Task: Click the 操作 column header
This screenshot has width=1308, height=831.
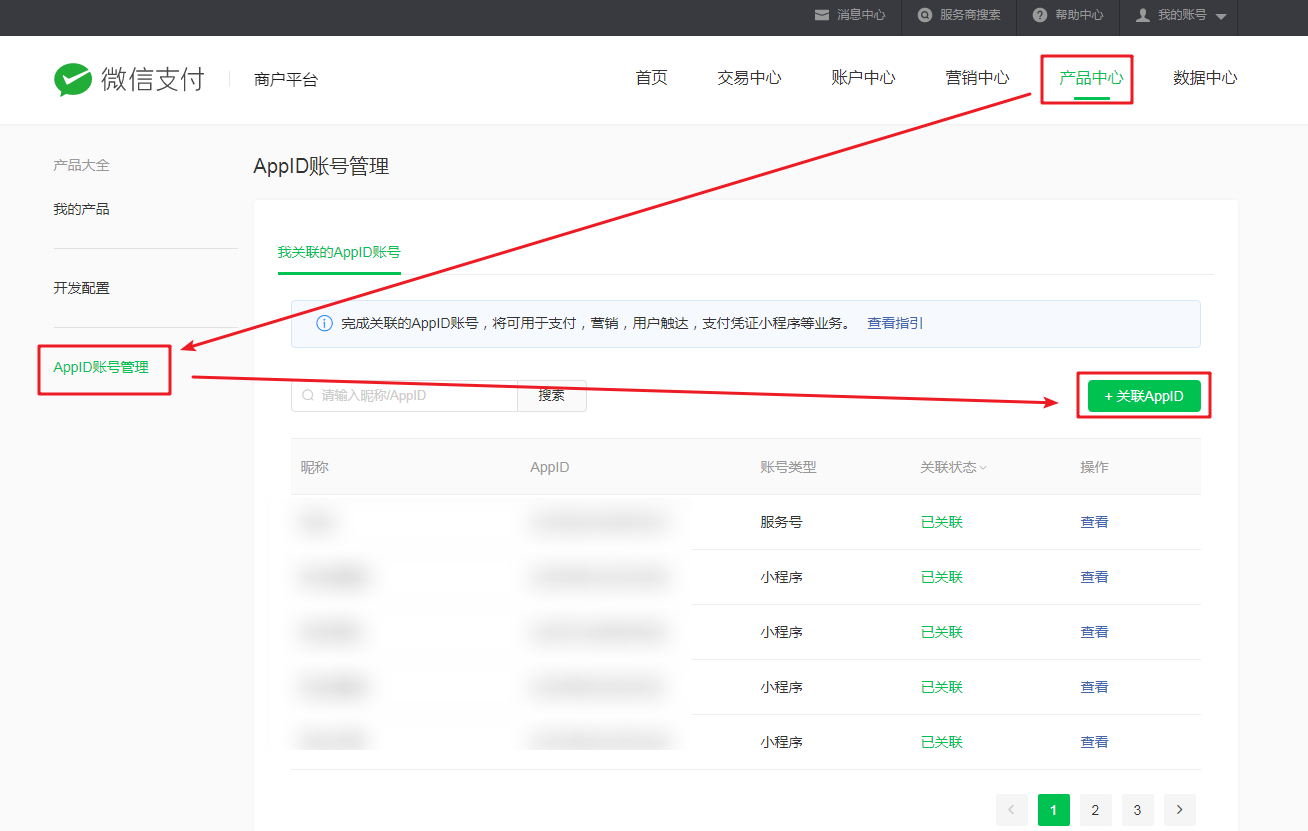Action: click(1094, 467)
